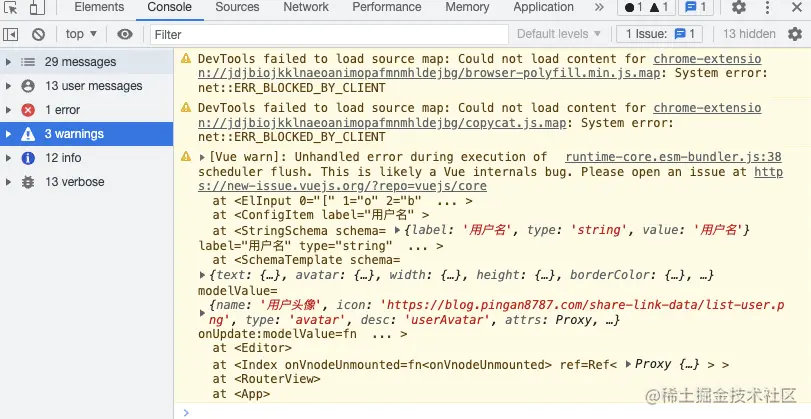
Task: Switch to the Network tab
Action: click(306, 7)
